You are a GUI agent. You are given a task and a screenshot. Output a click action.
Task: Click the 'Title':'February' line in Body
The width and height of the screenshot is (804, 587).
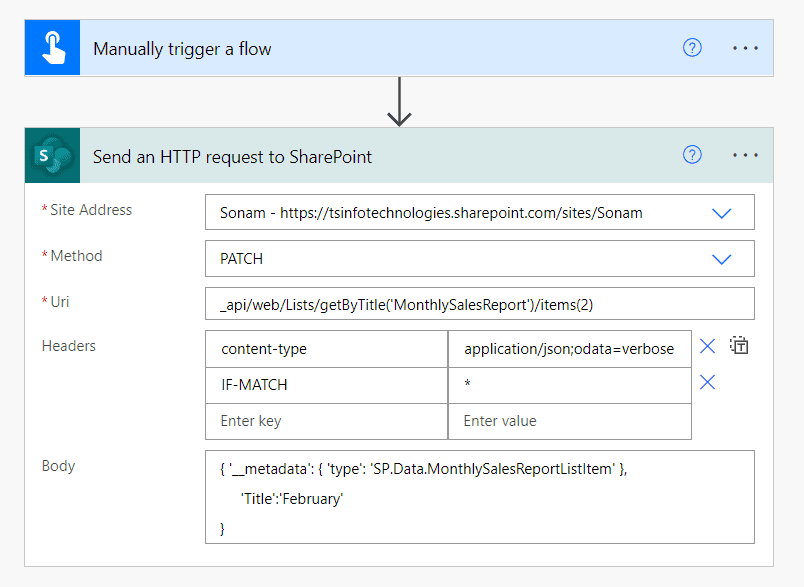(x=292, y=499)
